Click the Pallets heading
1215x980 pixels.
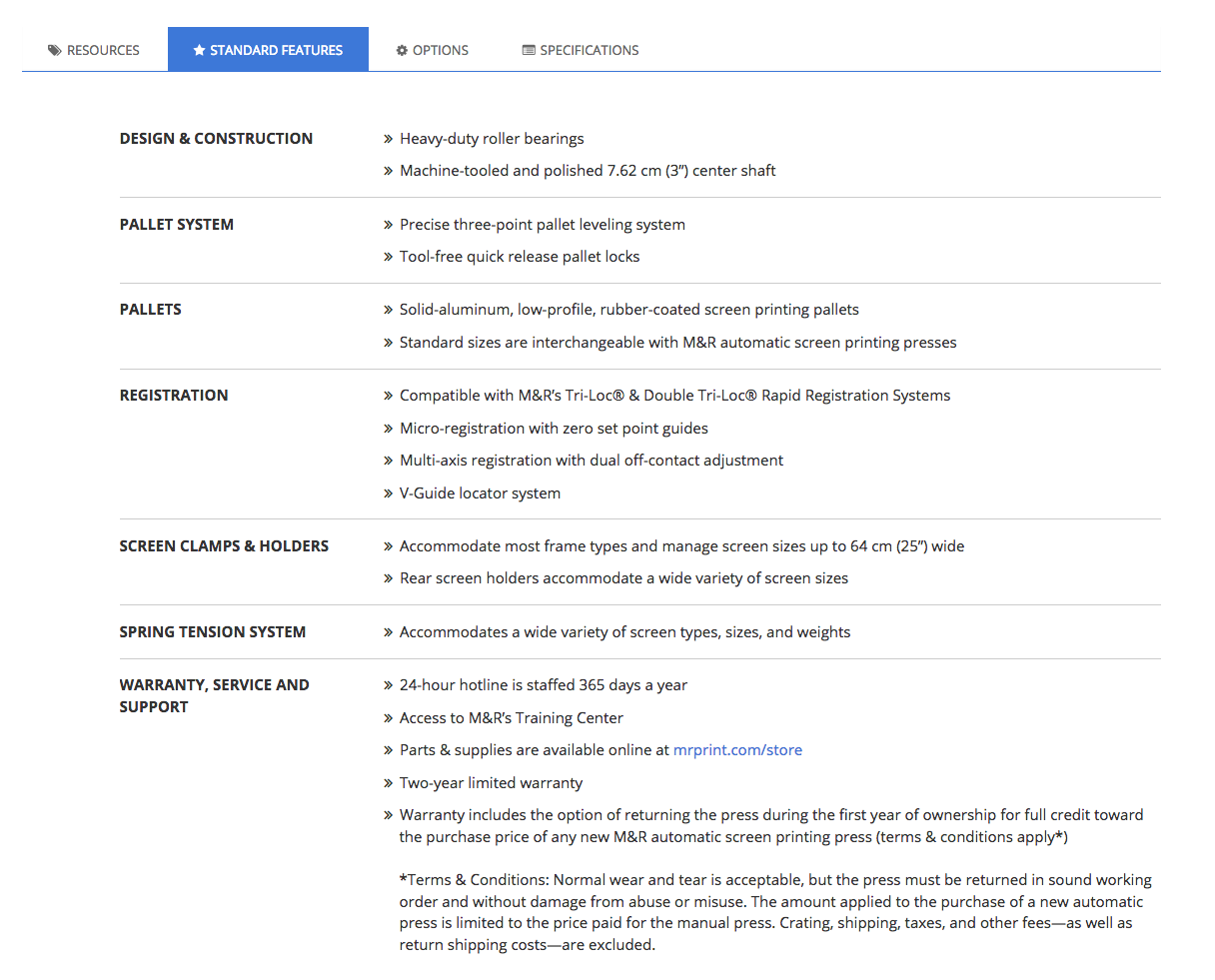coord(151,310)
